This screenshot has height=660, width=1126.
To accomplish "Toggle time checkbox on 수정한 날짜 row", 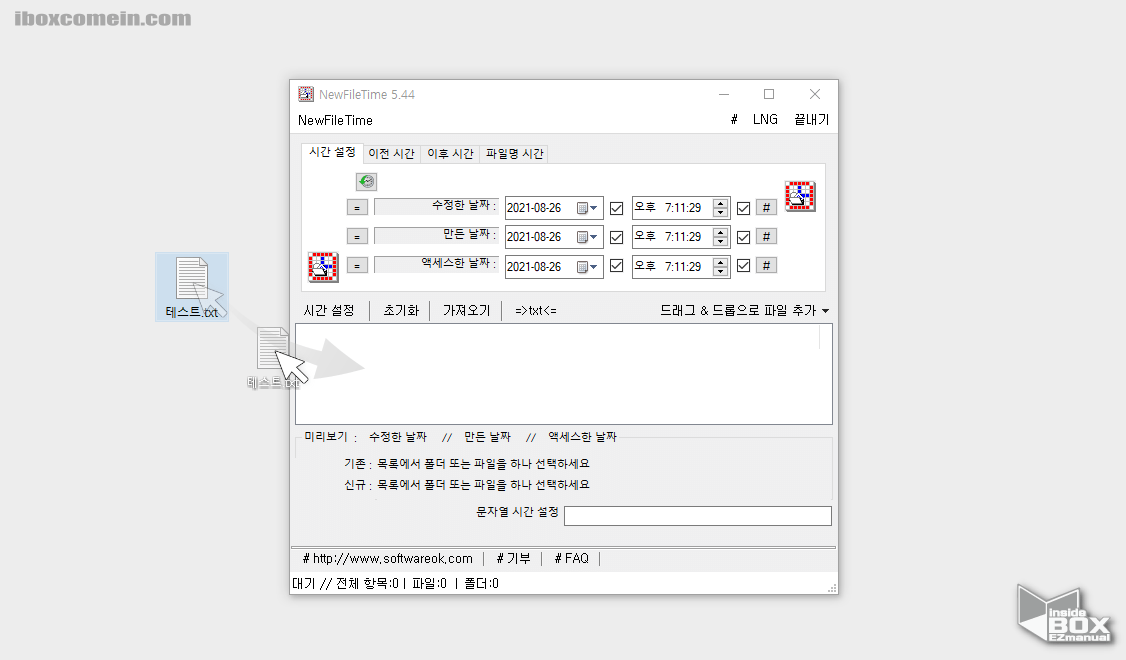I will pyautogui.click(x=743, y=208).
